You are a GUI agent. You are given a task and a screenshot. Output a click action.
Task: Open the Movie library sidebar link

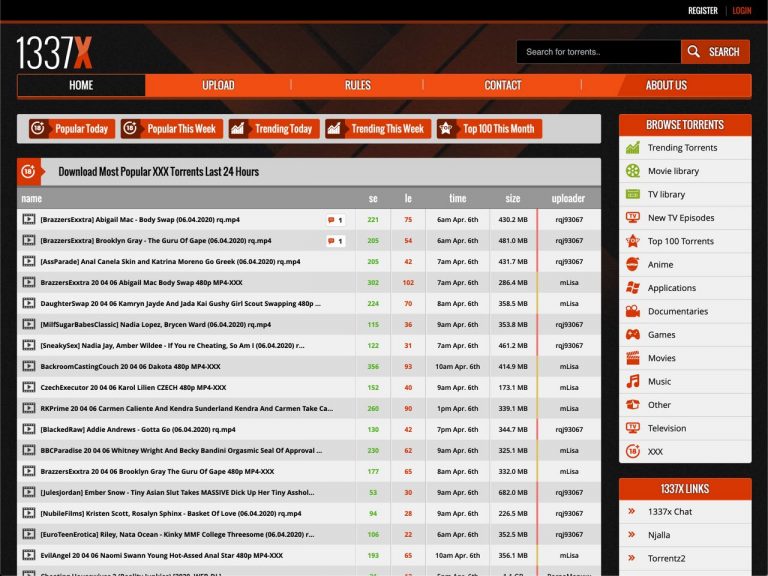pos(673,171)
